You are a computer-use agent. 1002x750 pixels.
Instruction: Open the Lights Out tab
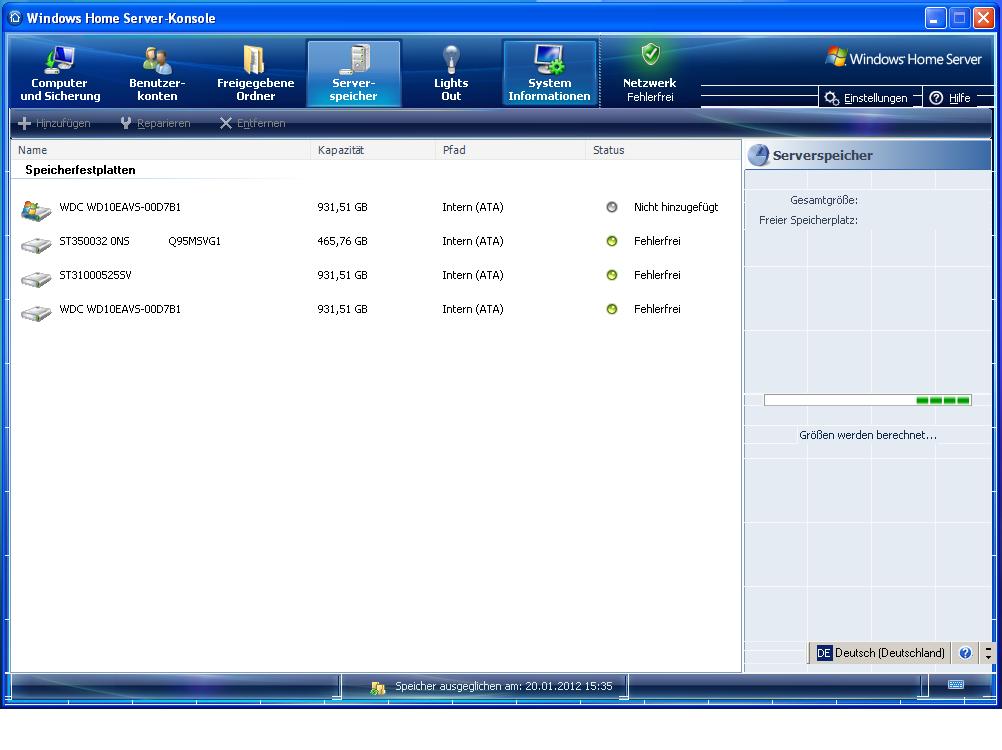point(451,73)
